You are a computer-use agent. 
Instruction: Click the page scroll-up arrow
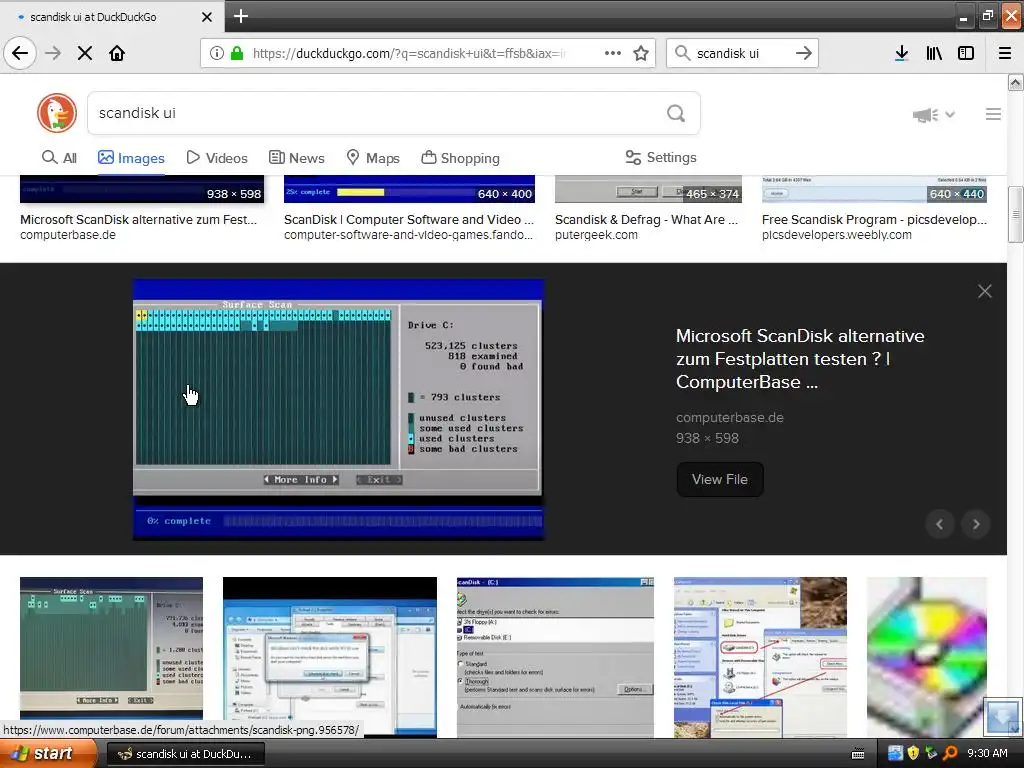coord(1016,82)
